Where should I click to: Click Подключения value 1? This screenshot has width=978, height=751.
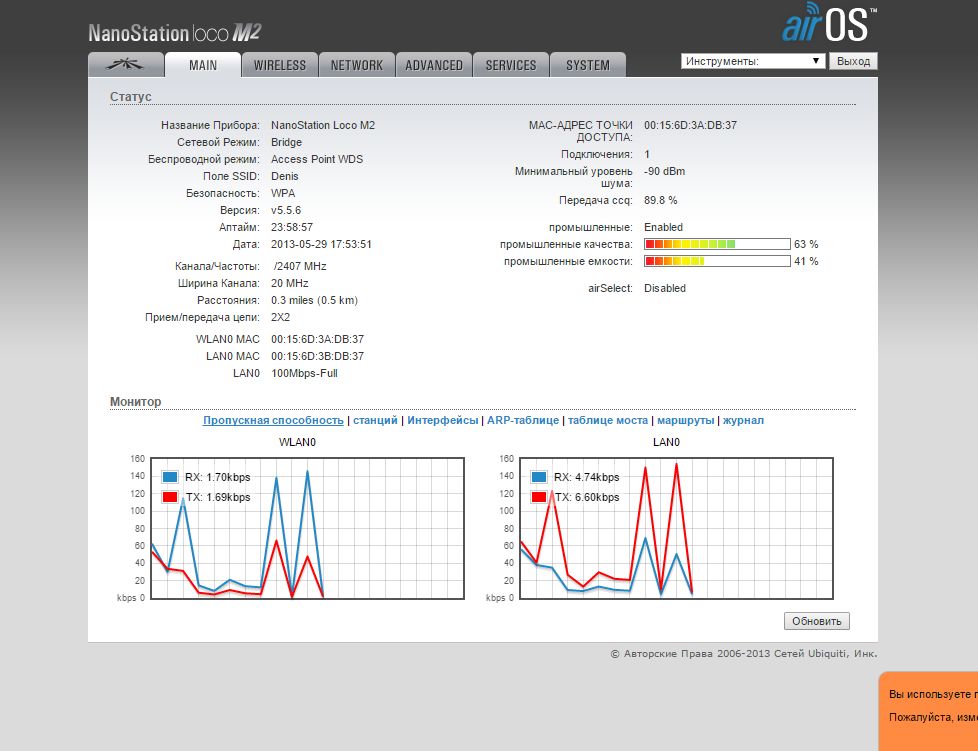(647, 154)
